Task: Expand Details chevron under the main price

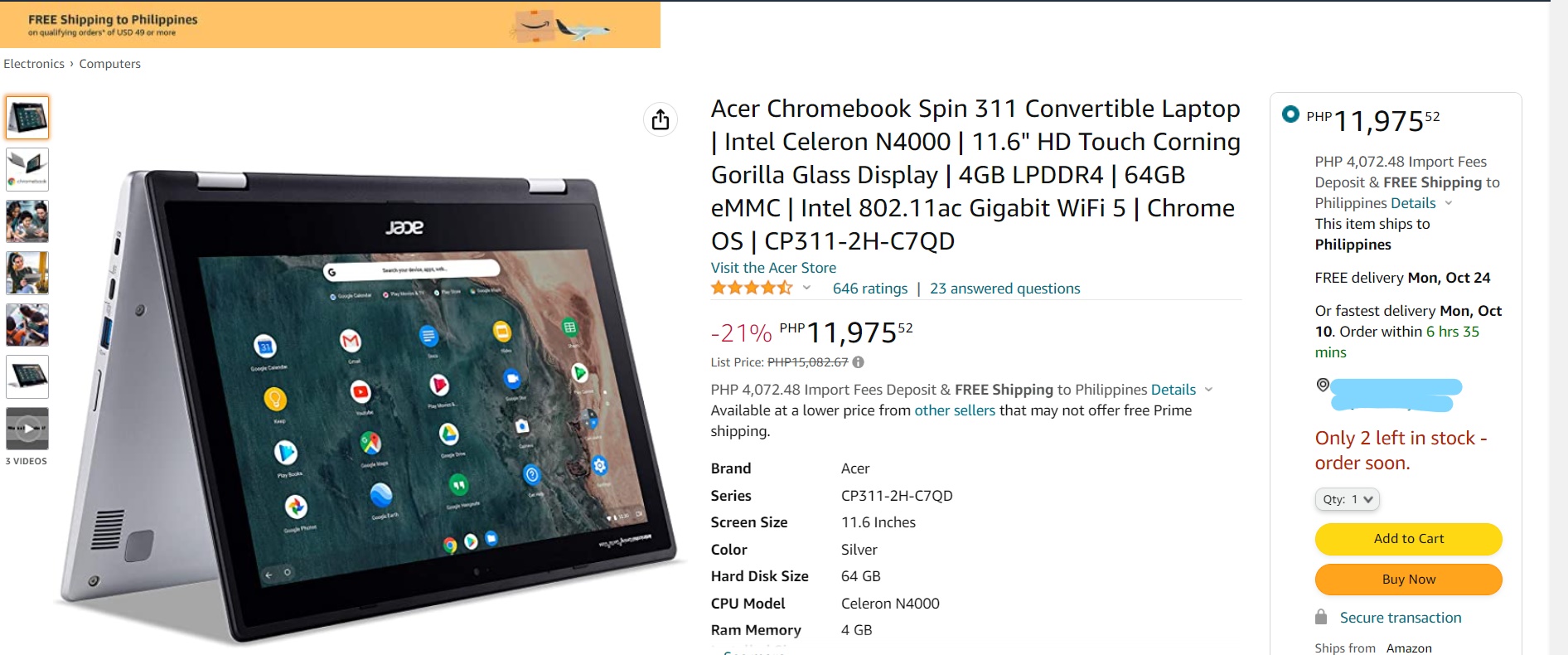Action: (x=1208, y=390)
